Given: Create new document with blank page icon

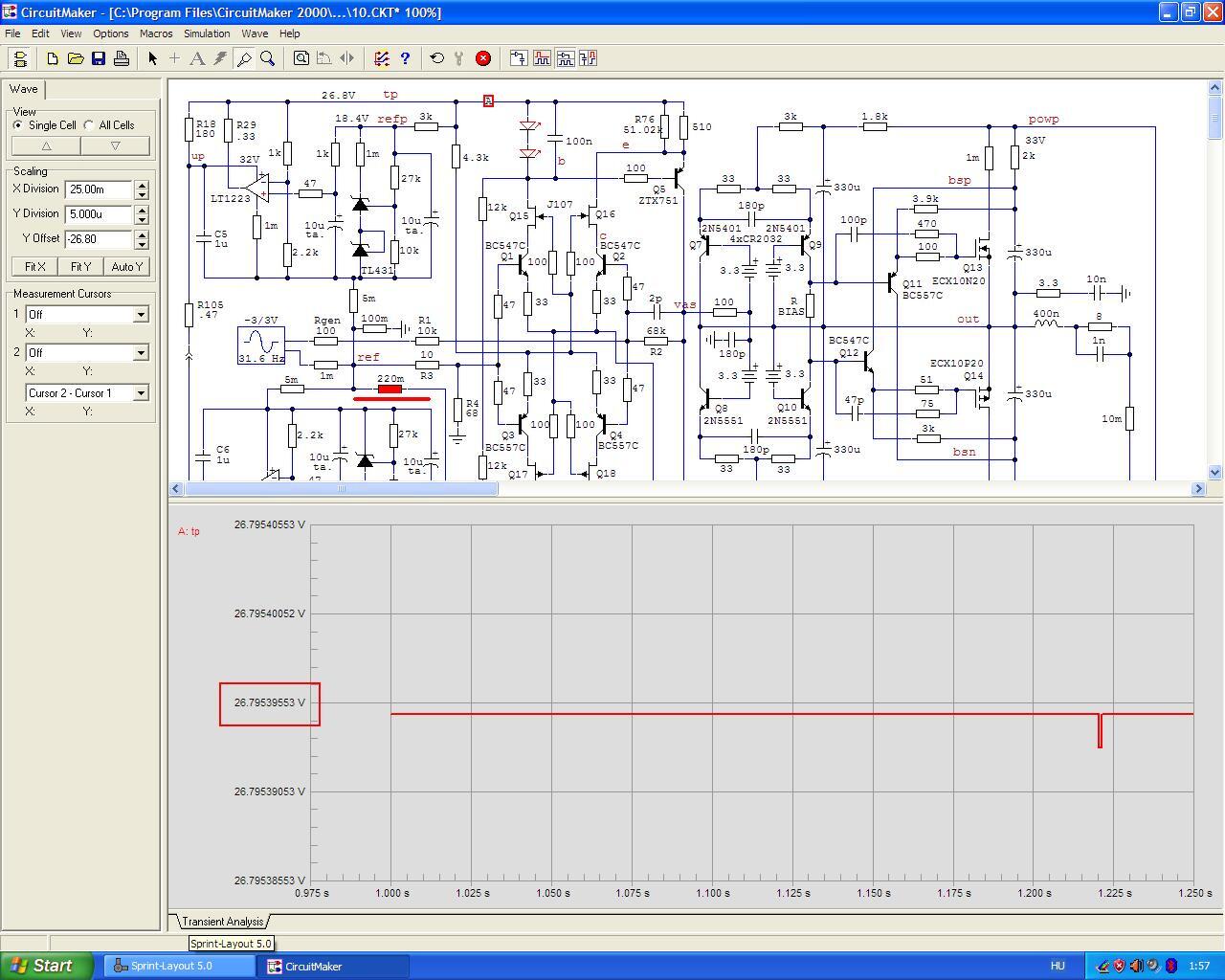Looking at the screenshot, I should pos(53,58).
